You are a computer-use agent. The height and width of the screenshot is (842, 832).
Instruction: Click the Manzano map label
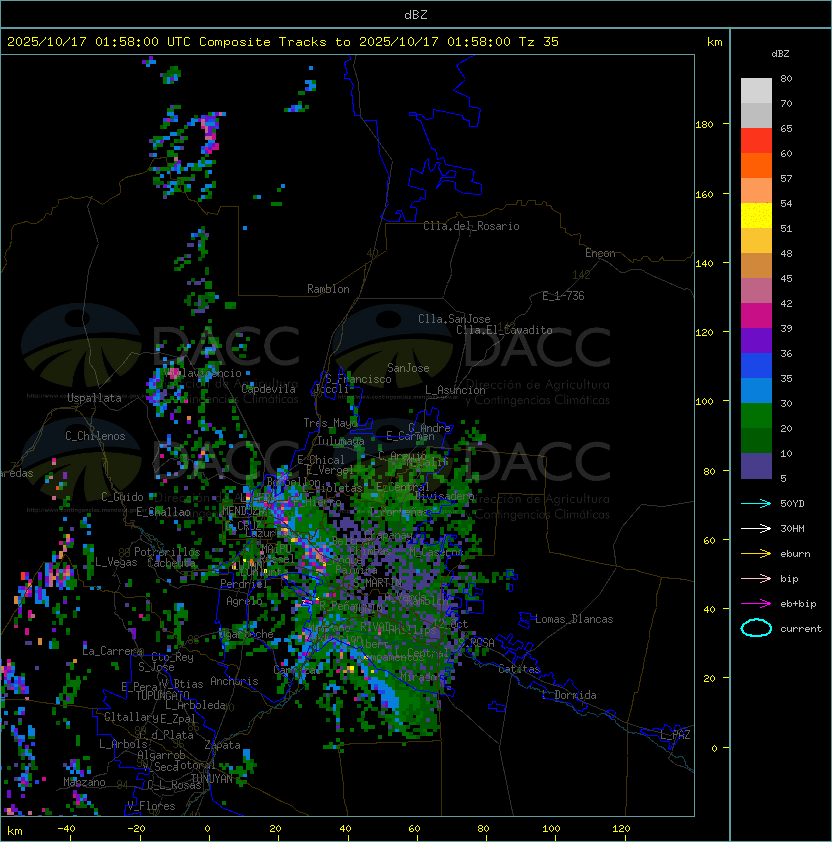84,782
